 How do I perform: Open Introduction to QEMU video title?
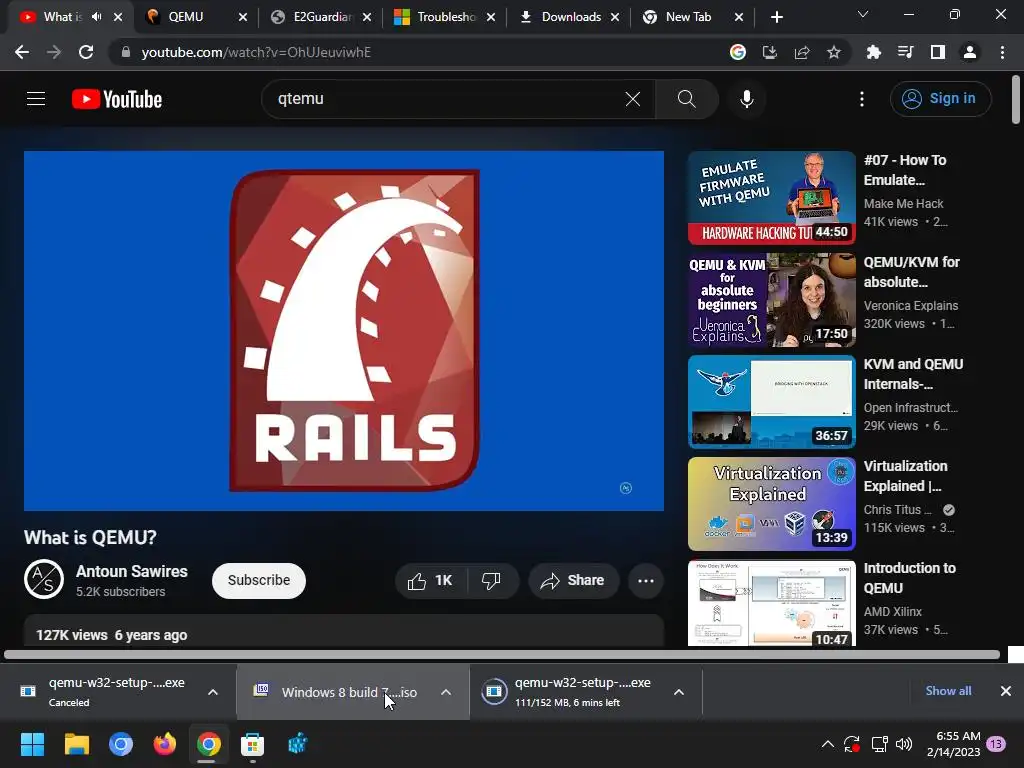click(909, 578)
